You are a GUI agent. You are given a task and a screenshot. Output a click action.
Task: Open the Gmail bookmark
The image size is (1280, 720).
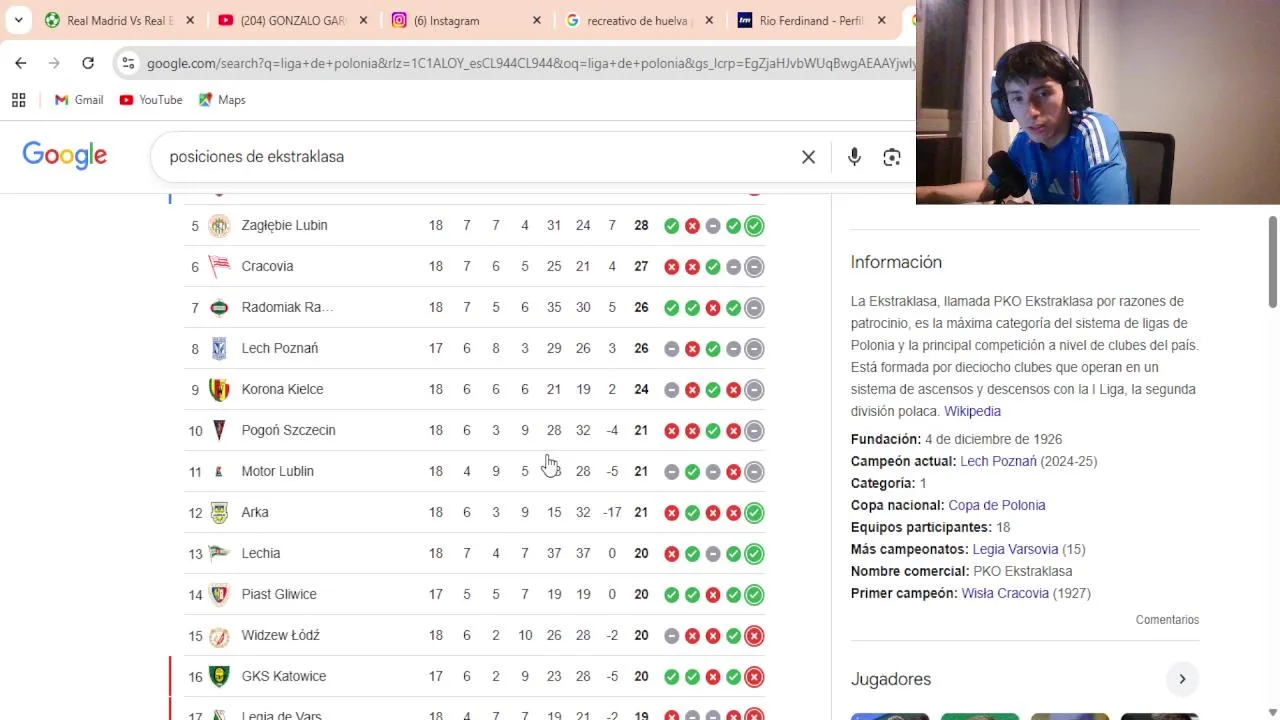pyautogui.click(x=79, y=100)
